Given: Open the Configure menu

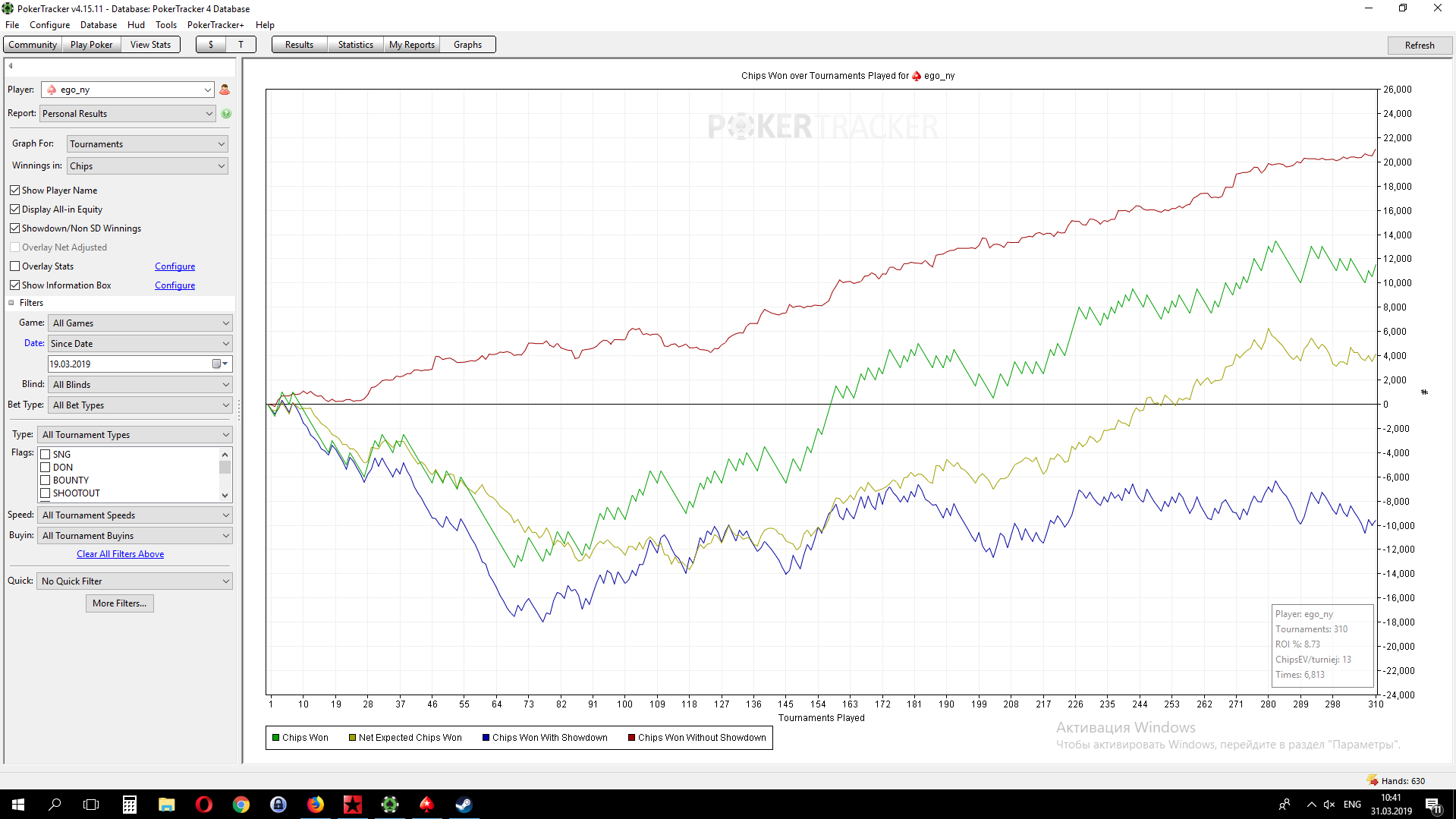Looking at the screenshot, I should pos(50,25).
